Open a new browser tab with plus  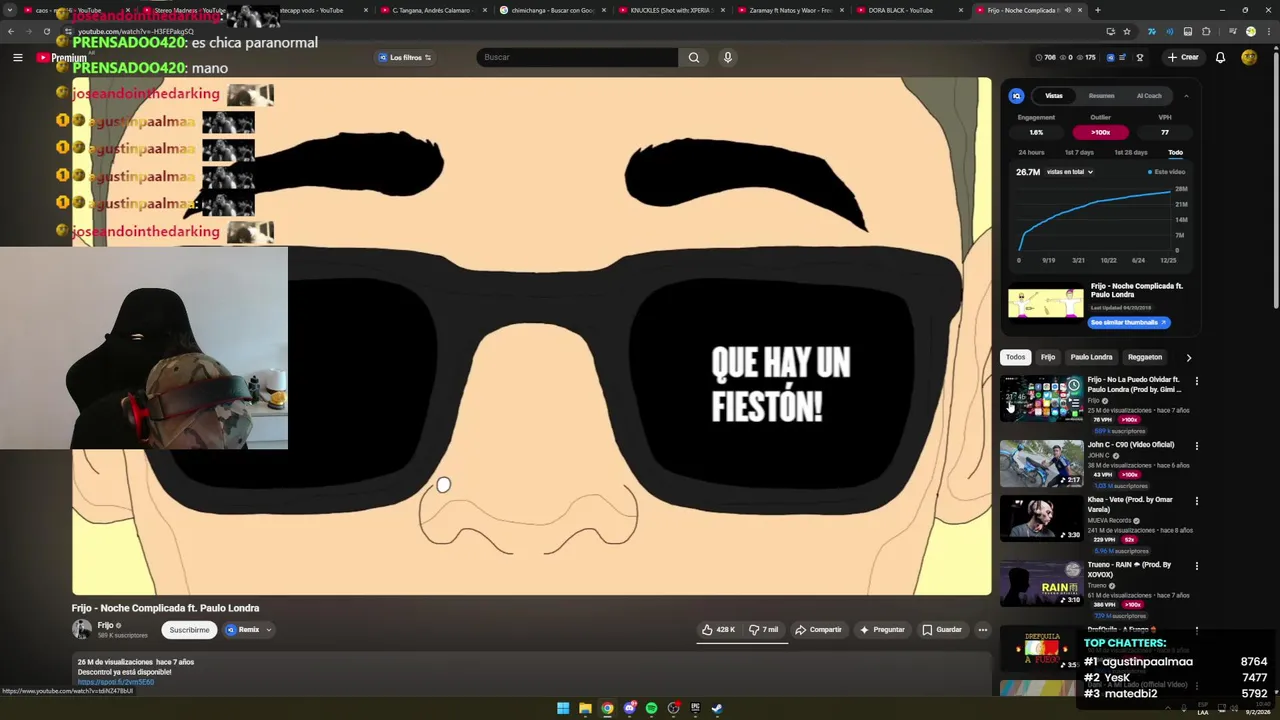1098,10
